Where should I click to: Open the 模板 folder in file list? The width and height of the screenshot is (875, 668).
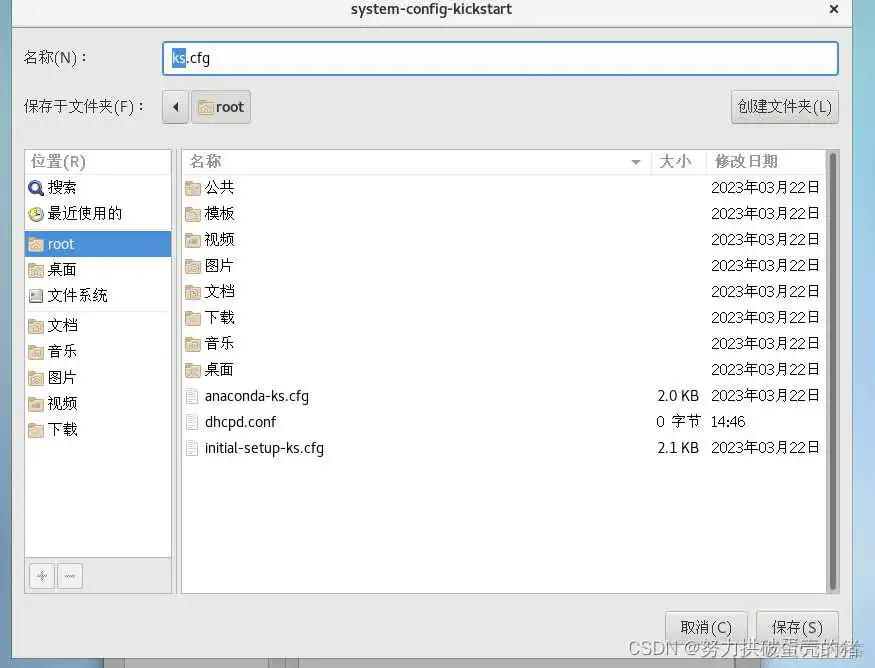219,213
